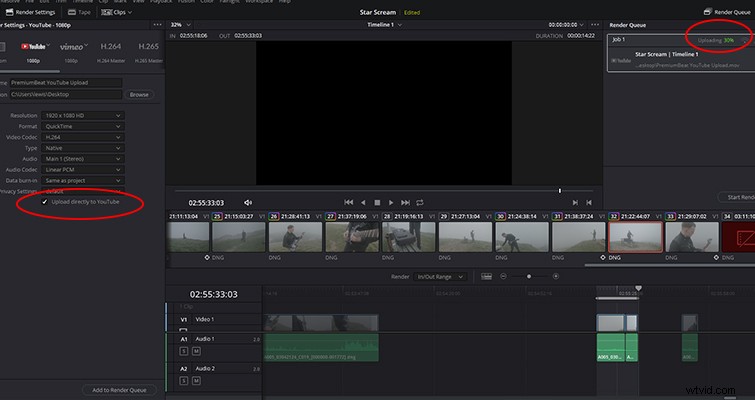Mute the viewer audio speaker icon
The image size is (755, 400).
[248, 203]
